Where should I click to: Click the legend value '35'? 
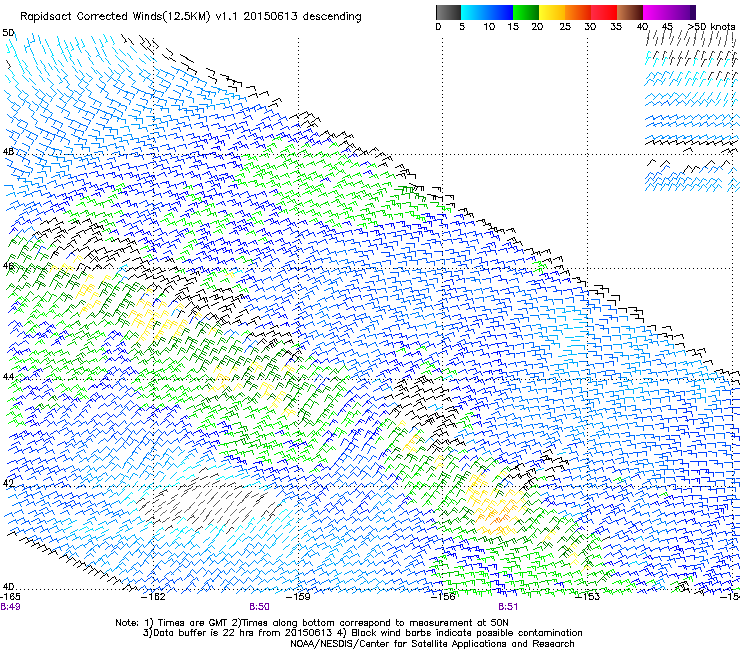coord(616,27)
